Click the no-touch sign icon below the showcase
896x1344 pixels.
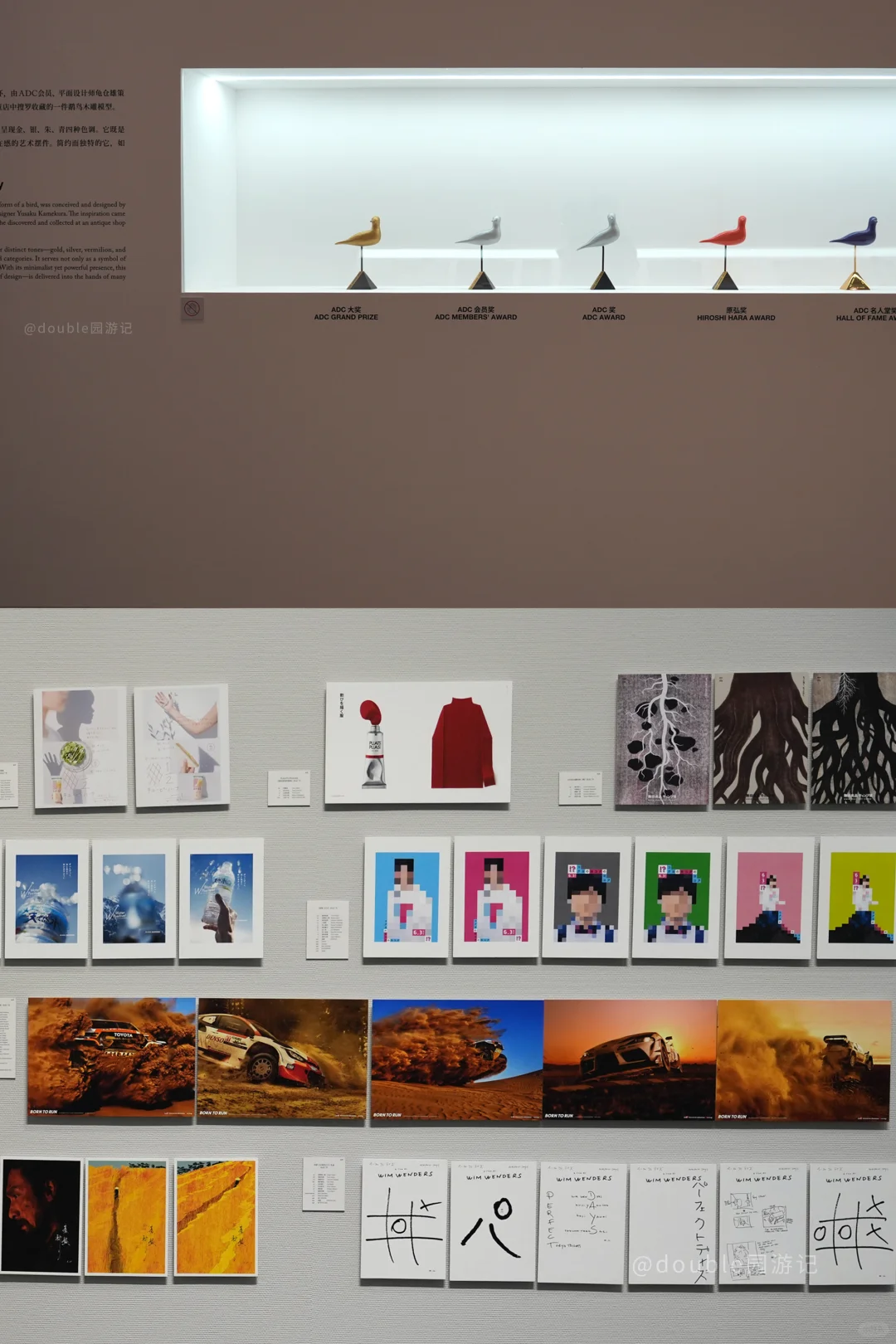(192, 309)
